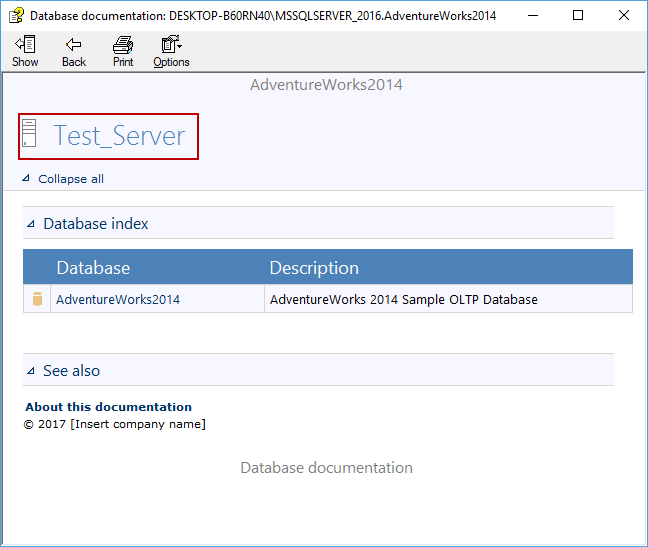Click the application icon in the title bar
This screenshot has height=547, width=648.
point(16,15)
